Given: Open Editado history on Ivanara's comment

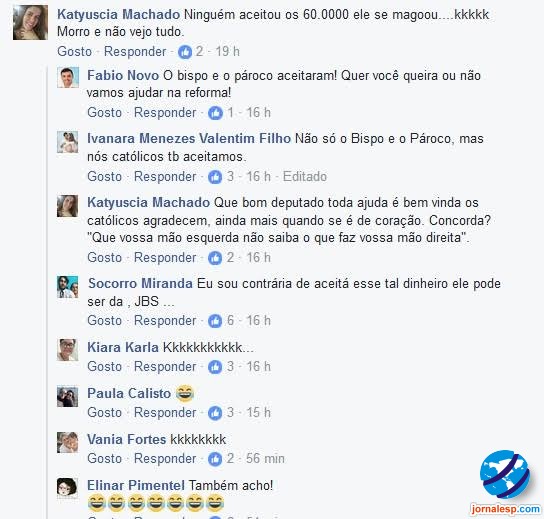Looking at the screenshot, I should point(305,177).
